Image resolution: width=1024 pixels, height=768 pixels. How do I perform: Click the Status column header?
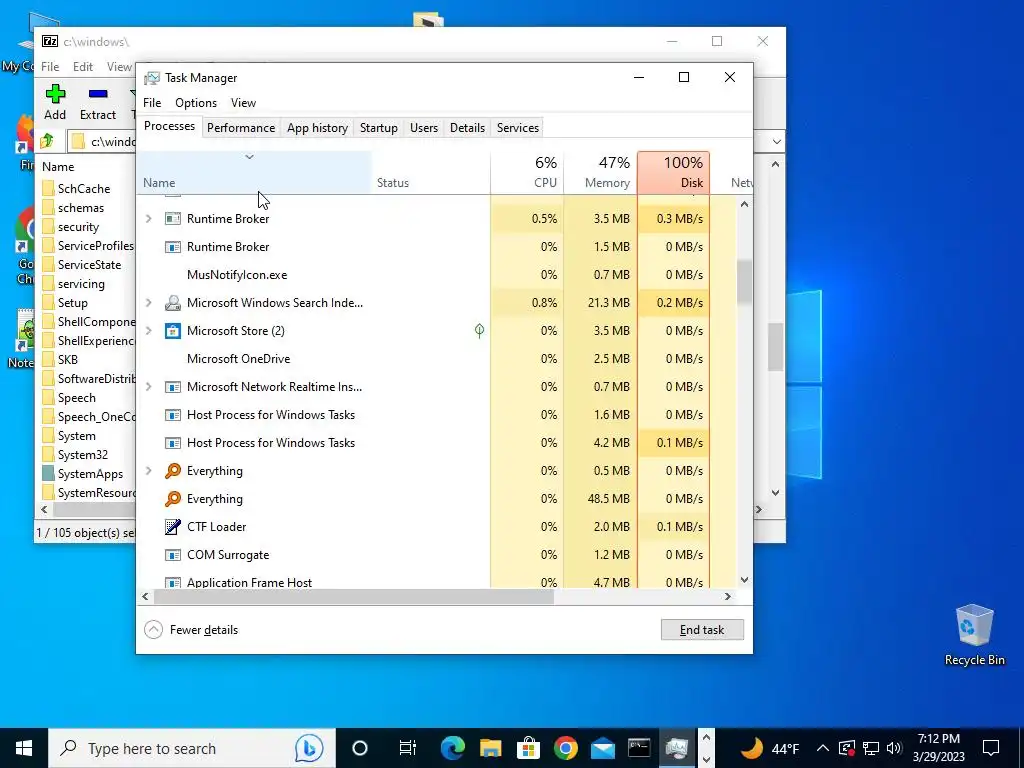[431, 172]
